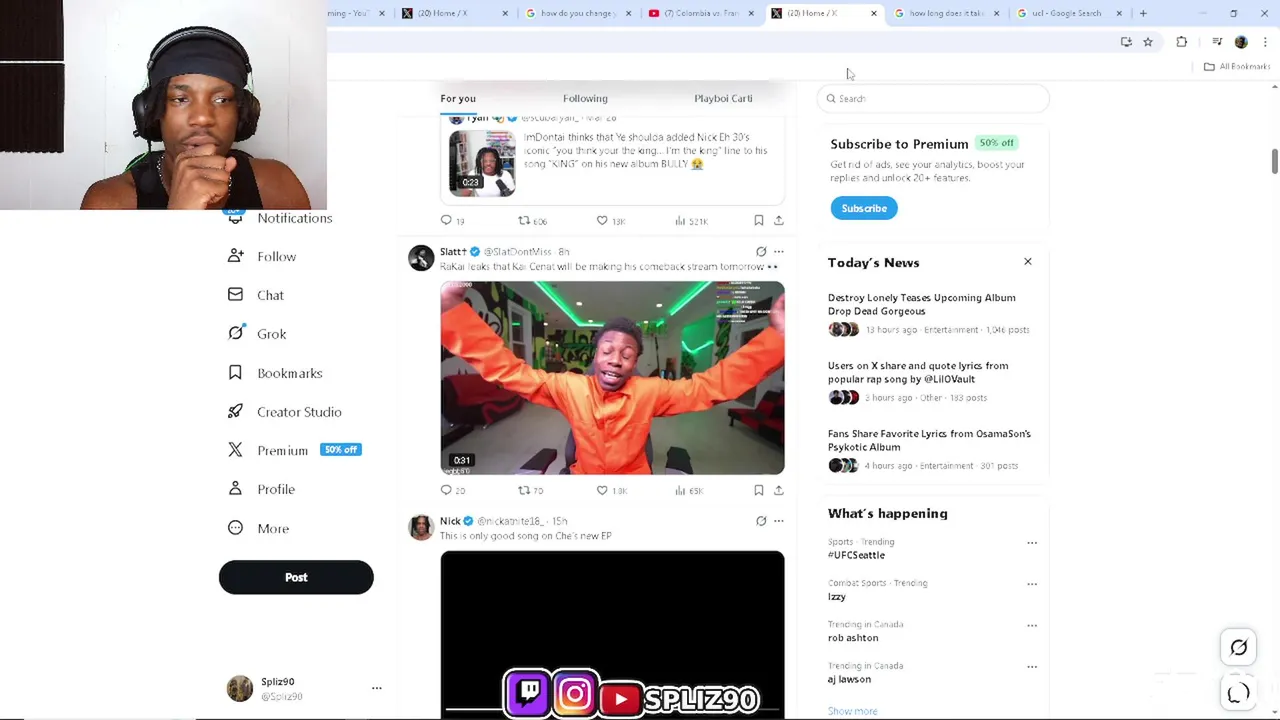This screenshot has width=1280, height=720.
Task: Click the Subscribe button for Premium
Action: click(x=864, y=208)
